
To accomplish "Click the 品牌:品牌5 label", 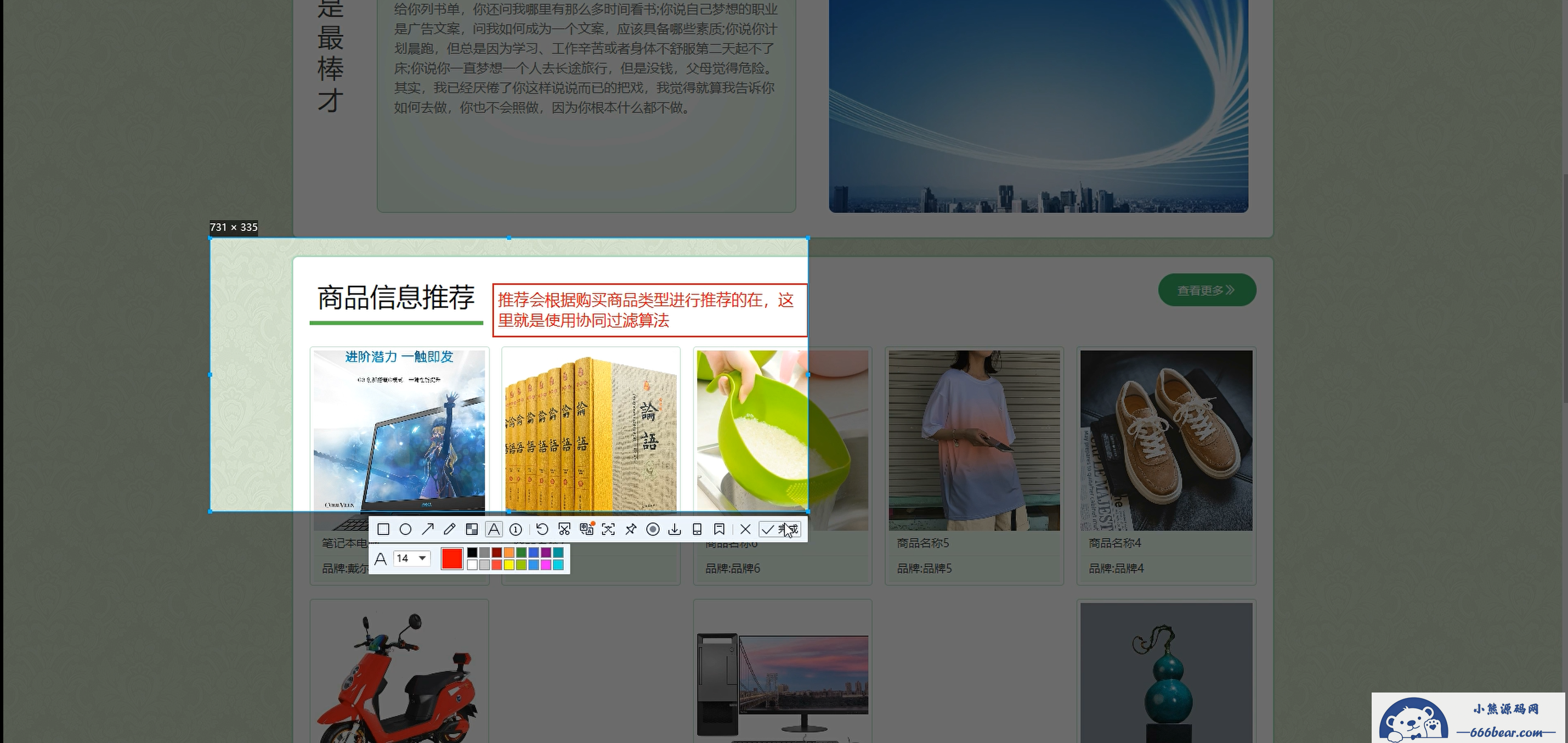I will [924, 568].
